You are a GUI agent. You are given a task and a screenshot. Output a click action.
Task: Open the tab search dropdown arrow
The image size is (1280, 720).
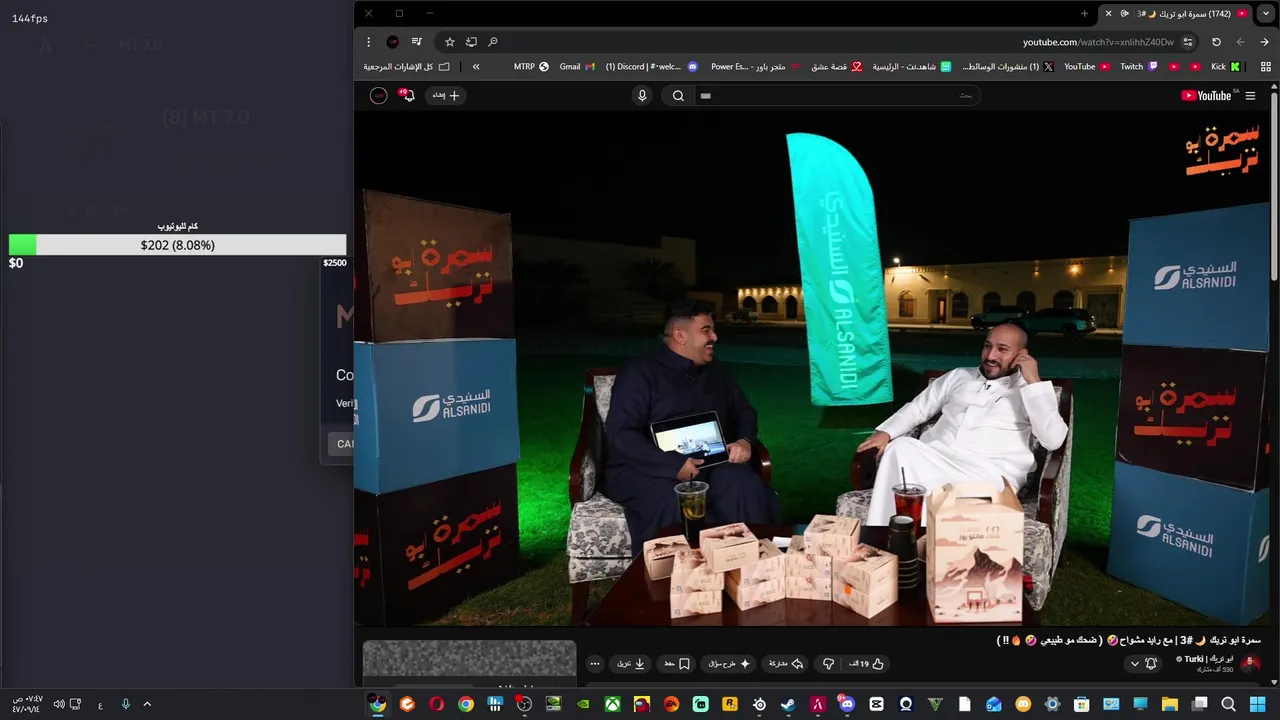coord(1265,13)
